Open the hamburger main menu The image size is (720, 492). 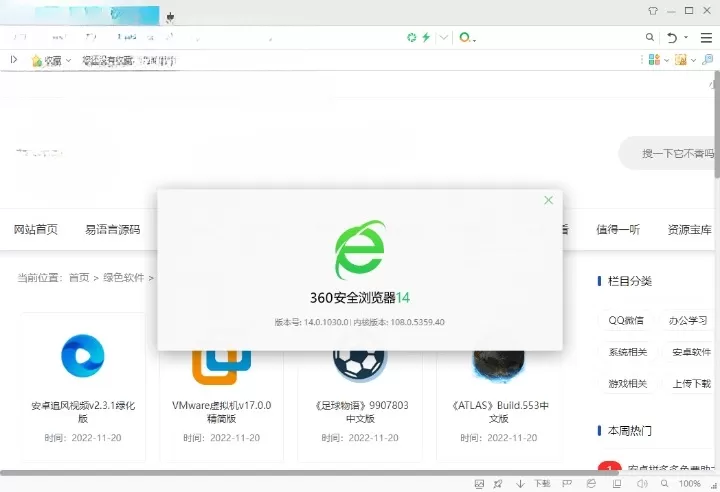(706, 38)
